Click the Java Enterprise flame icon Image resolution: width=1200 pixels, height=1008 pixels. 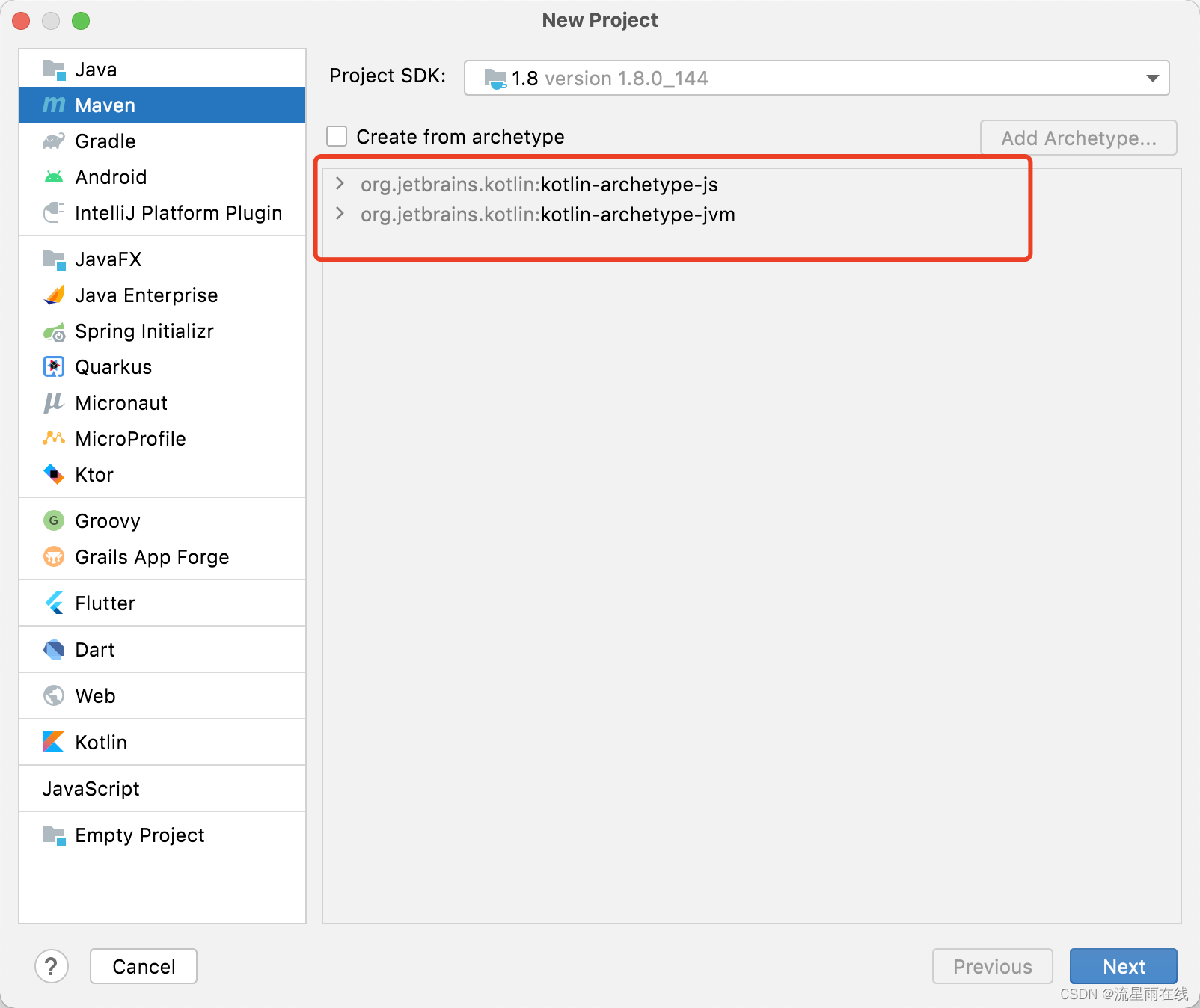(54, 295)
